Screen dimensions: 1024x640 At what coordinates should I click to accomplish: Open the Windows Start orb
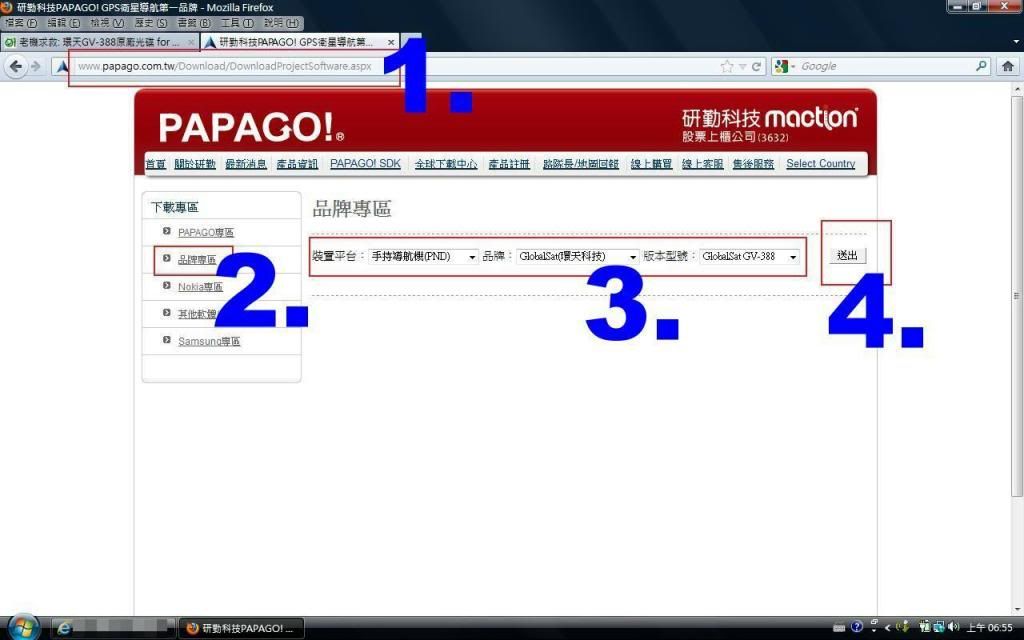(x=22, y=627)
